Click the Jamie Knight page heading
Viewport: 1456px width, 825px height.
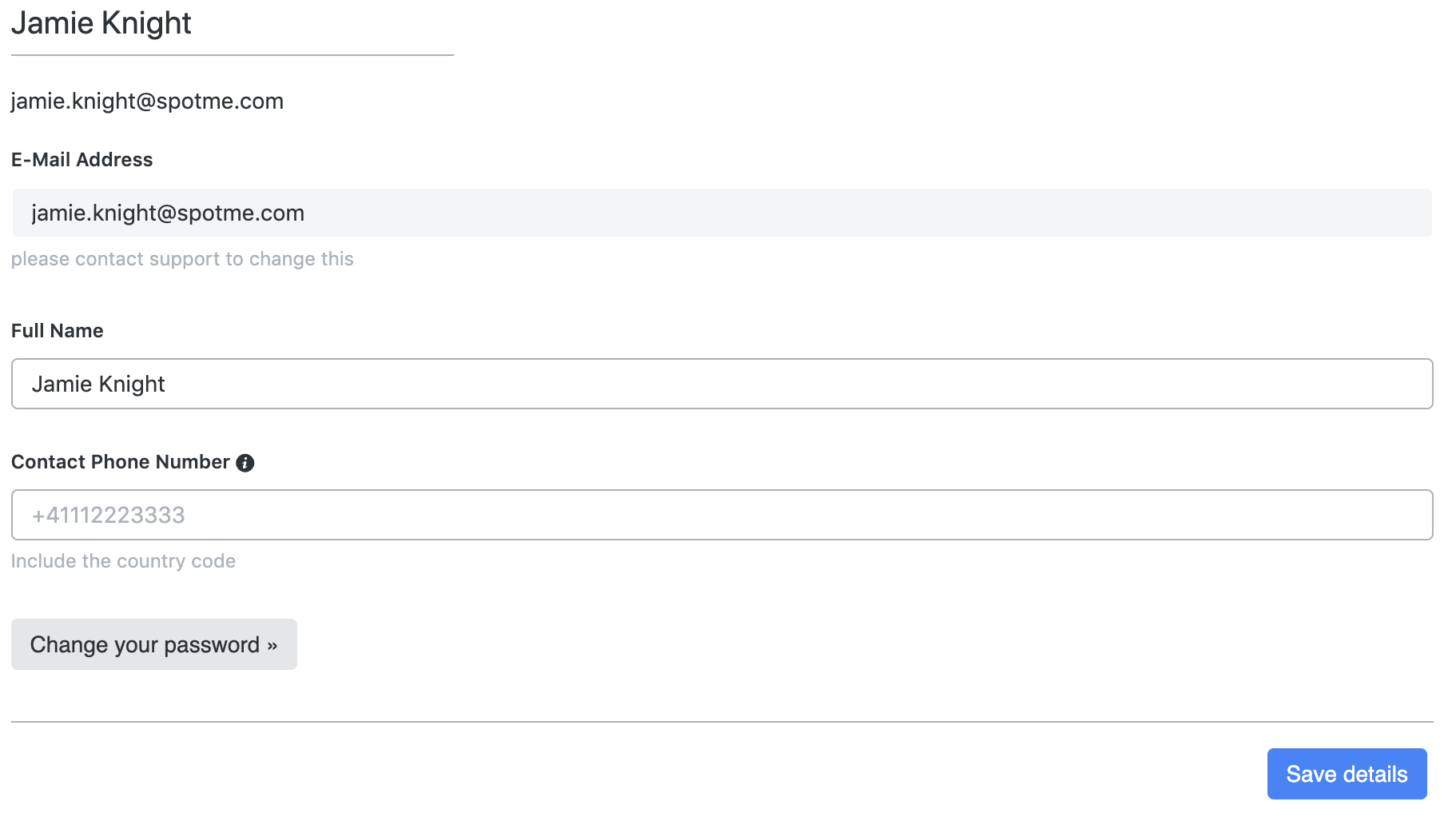coord(101,23)
